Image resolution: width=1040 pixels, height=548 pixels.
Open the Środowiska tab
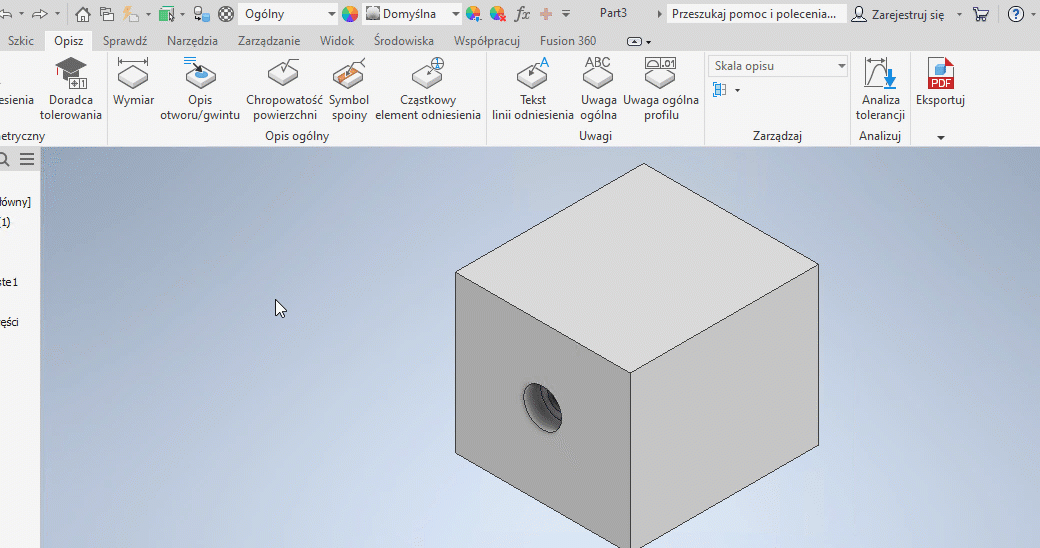pyautogui.click(x=403, y=40)
